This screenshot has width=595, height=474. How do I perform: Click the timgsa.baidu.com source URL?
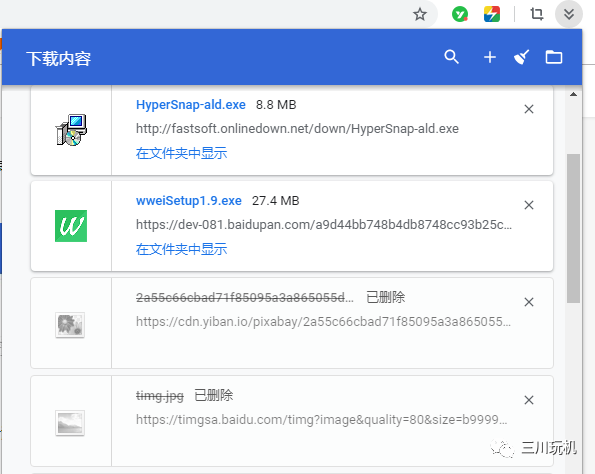click(321, 420)
